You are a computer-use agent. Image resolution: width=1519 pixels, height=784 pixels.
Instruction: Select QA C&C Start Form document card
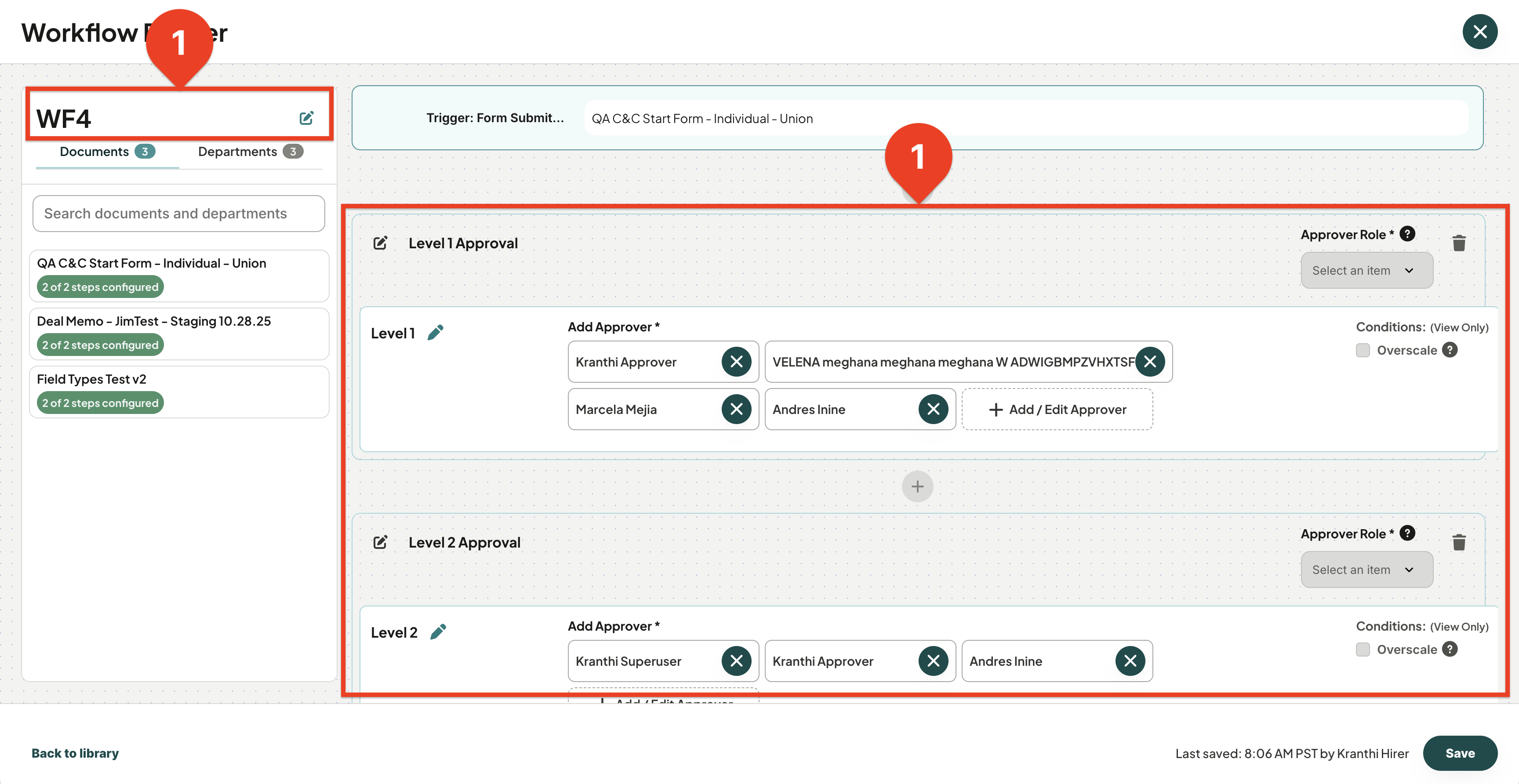[179, 276]
